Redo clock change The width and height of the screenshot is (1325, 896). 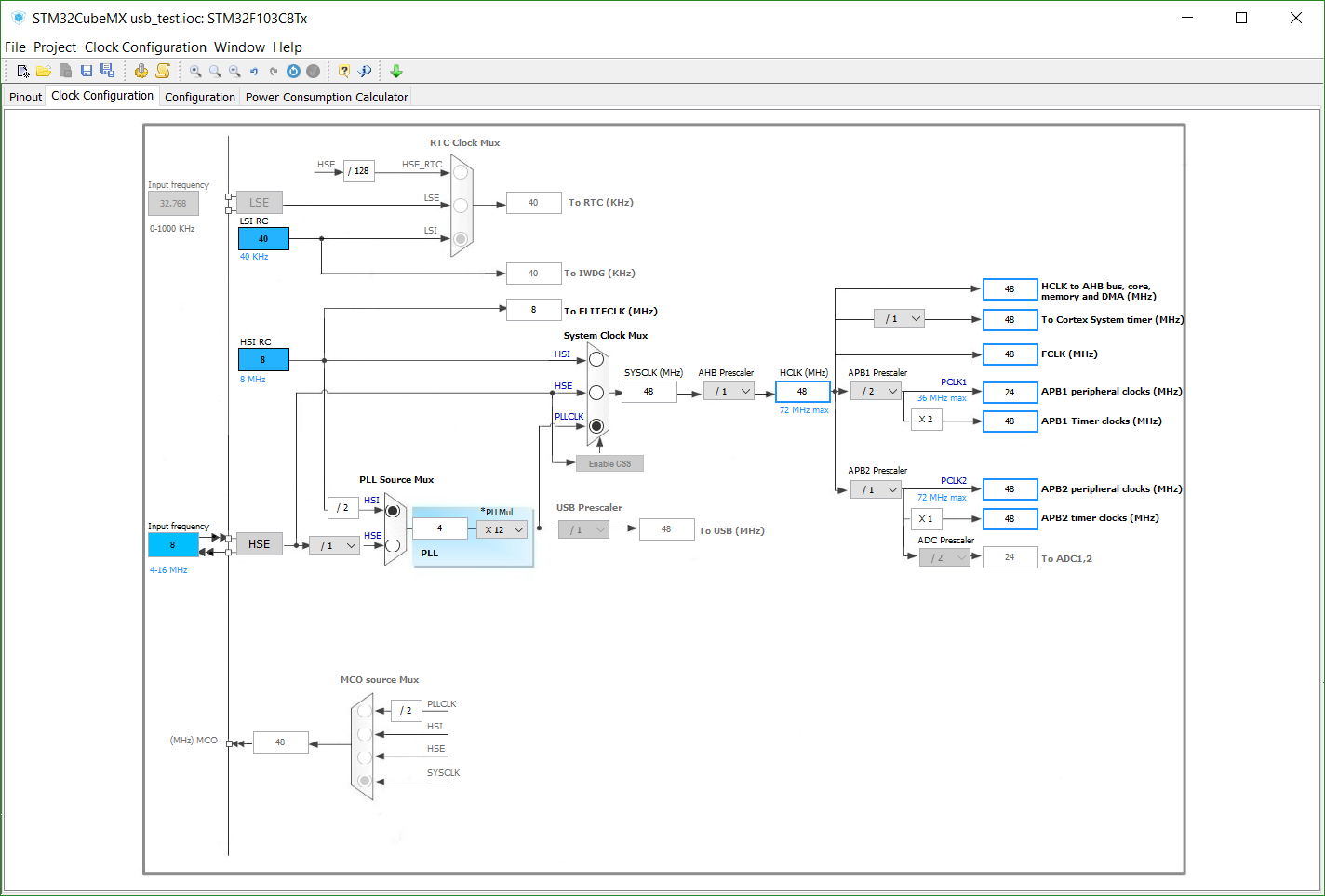[274, 71]
